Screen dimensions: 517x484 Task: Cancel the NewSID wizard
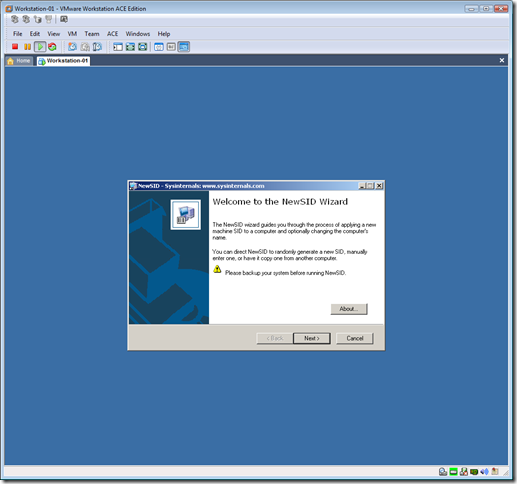pyautogui.click(x=355, y=338)
